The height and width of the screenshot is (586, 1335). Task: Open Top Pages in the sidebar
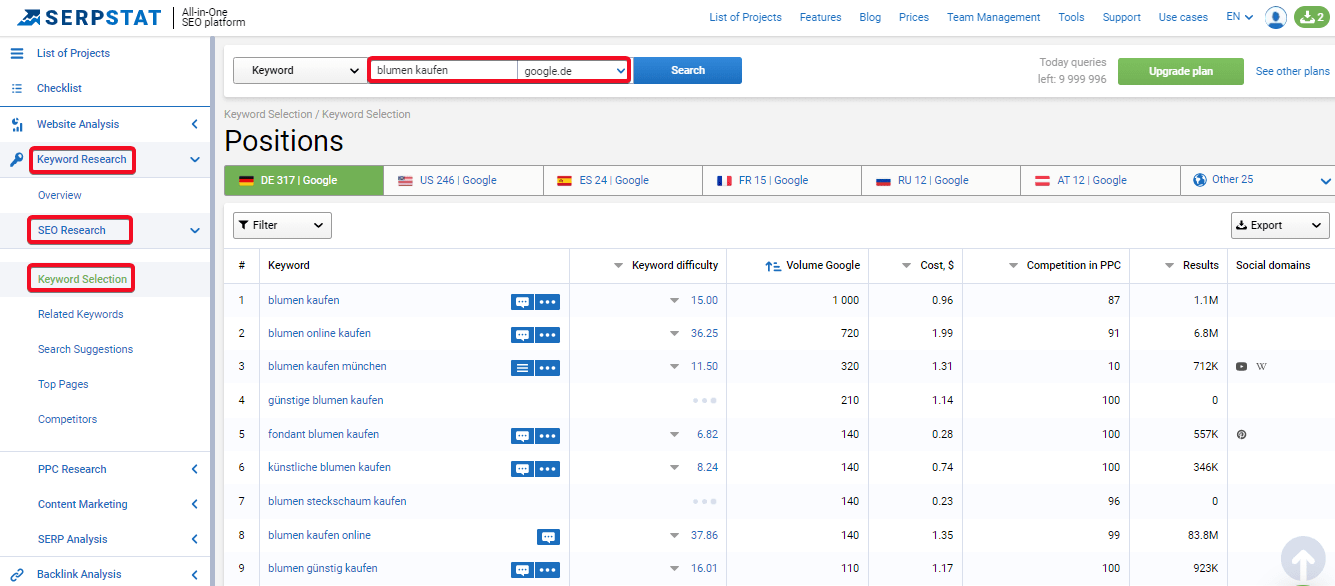(x=63, y=384)
